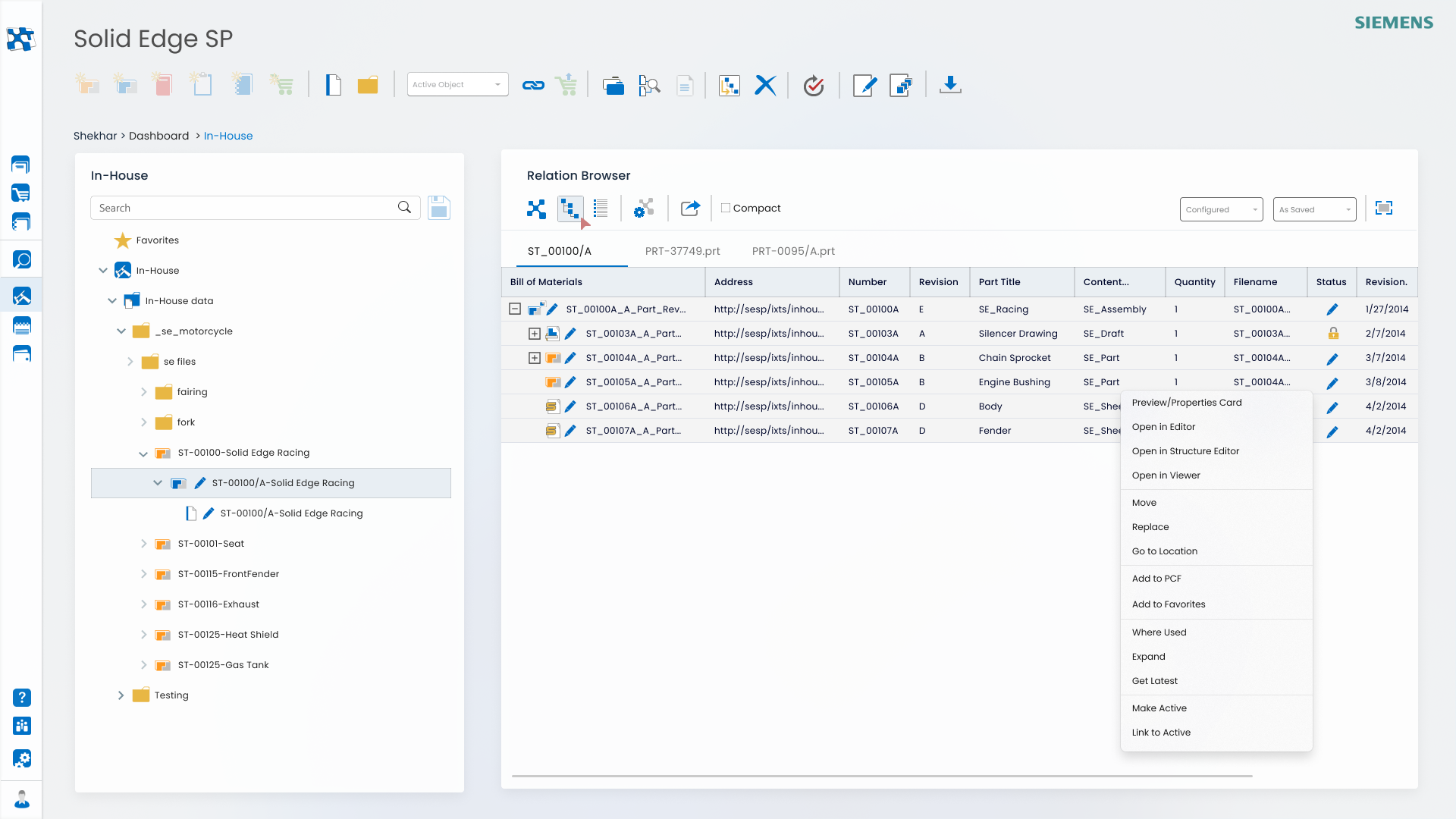Open the user profile sidebar icon
This screenshot has width=1456, height=819.
(22, 799)
